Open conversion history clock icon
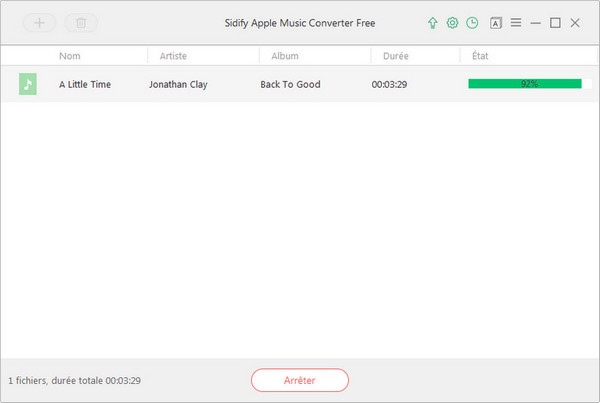600x403 pixels. click(472, 22)
